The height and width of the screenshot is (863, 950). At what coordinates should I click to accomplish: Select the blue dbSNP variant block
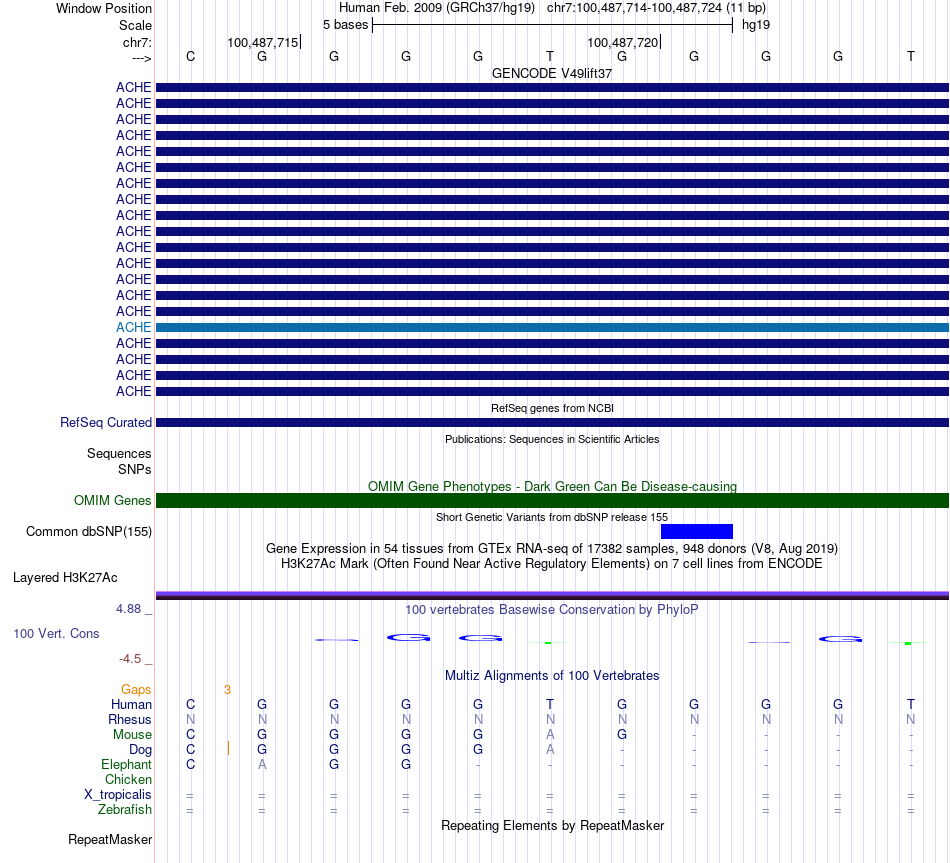(x=697, y=531)
